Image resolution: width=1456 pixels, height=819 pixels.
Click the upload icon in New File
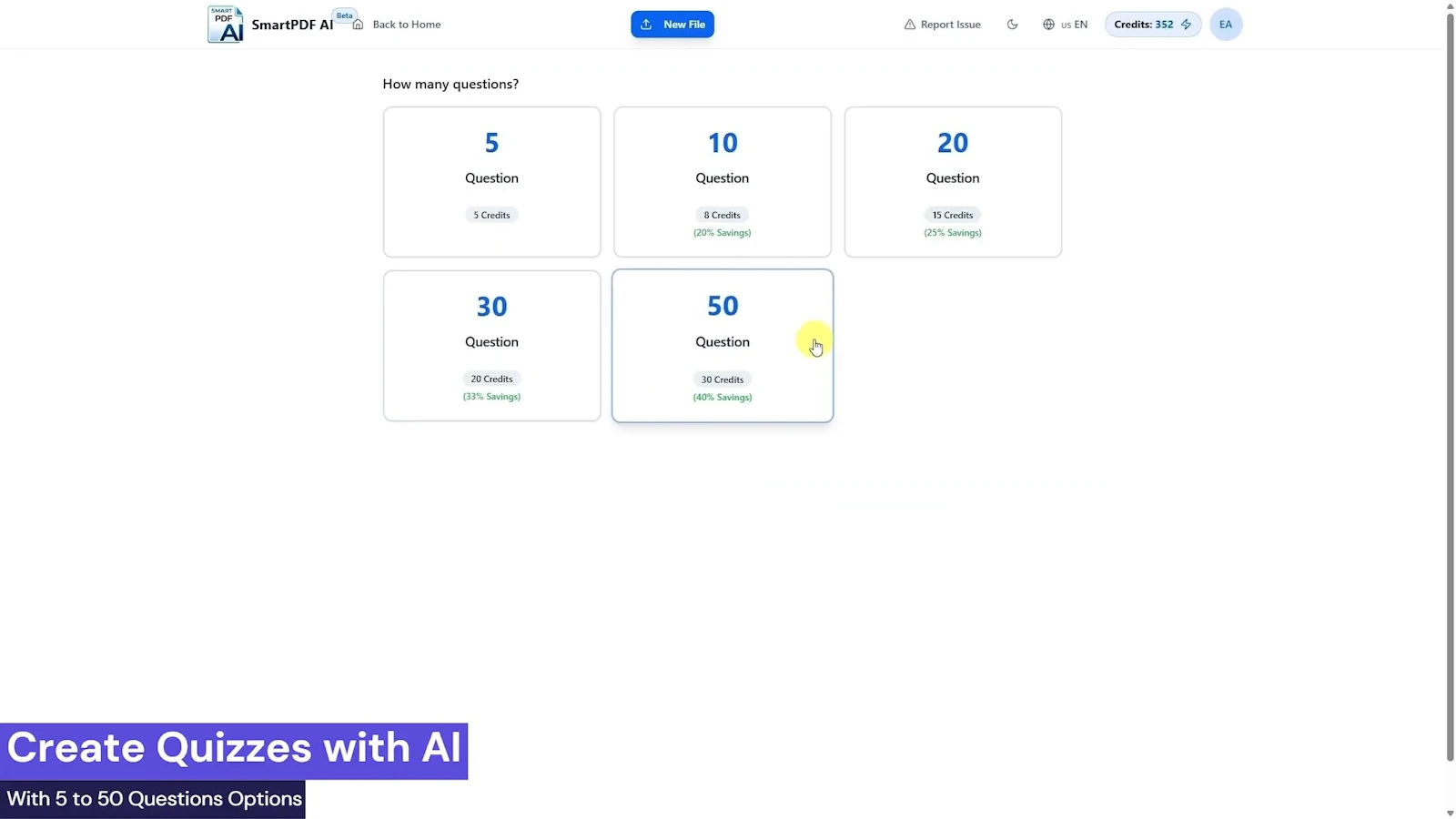[646, 25]
